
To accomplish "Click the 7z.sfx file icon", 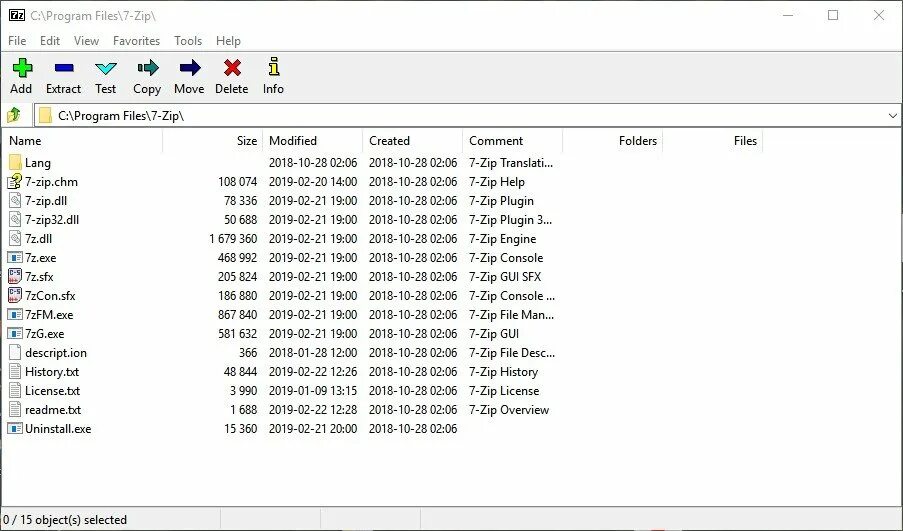I will coord(15,276).
